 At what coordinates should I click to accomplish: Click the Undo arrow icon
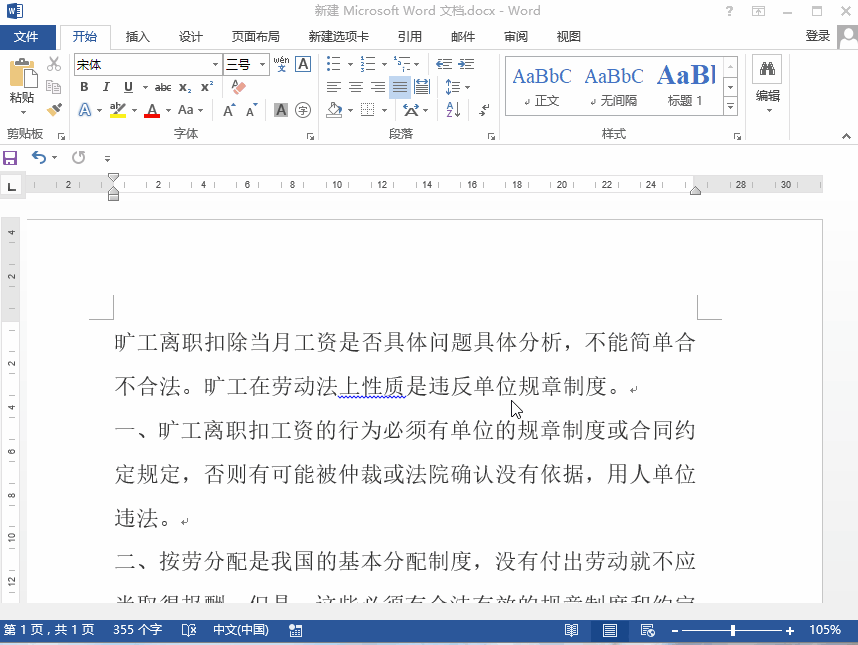coord(38,158)
